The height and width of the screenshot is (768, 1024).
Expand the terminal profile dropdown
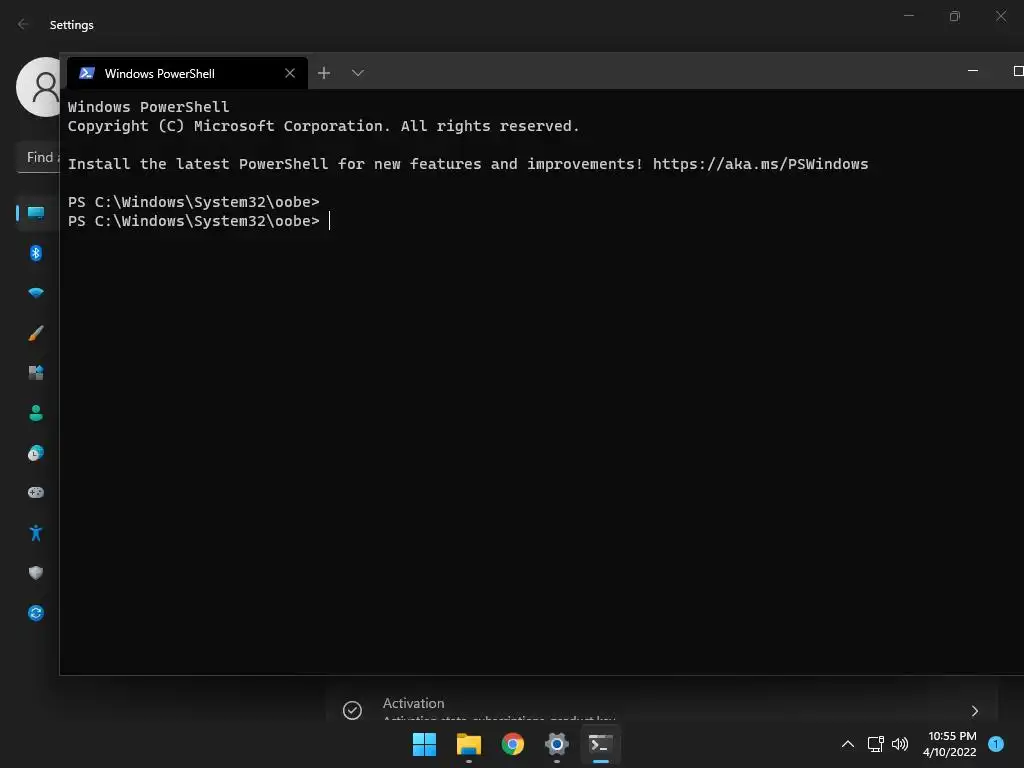click(x=358, y=73)
